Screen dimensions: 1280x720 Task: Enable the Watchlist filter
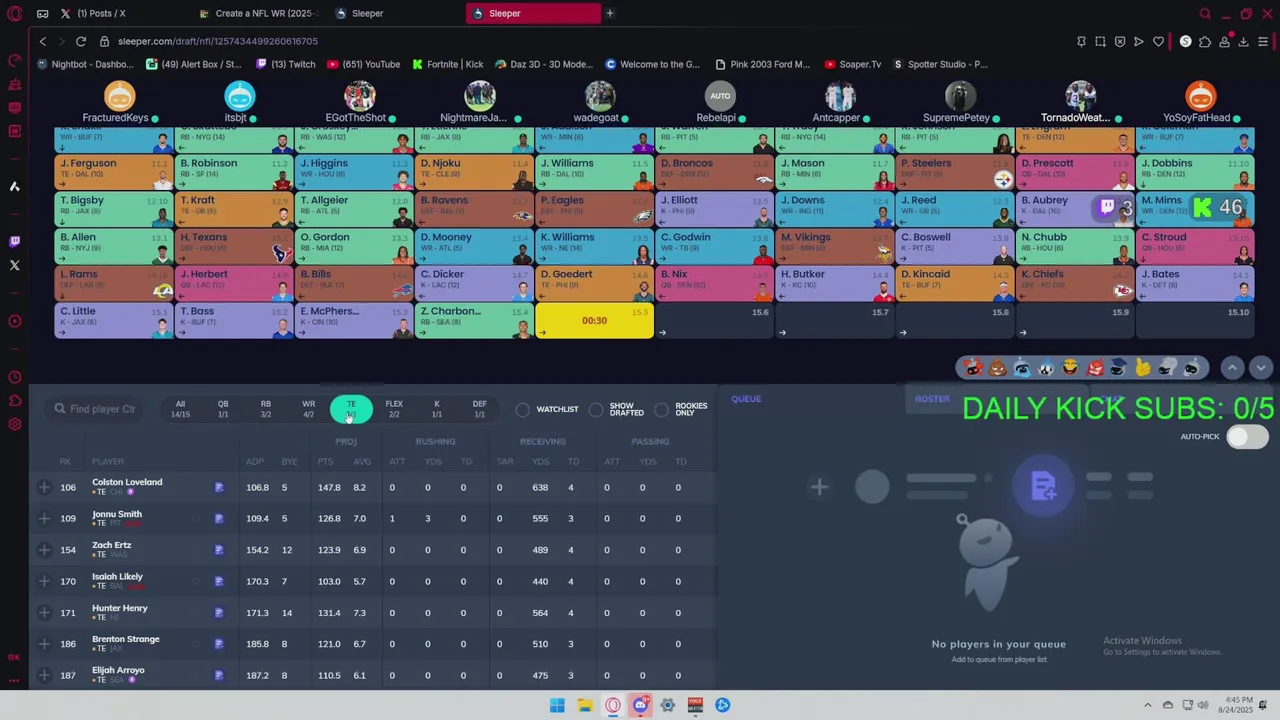pos(523,409)
